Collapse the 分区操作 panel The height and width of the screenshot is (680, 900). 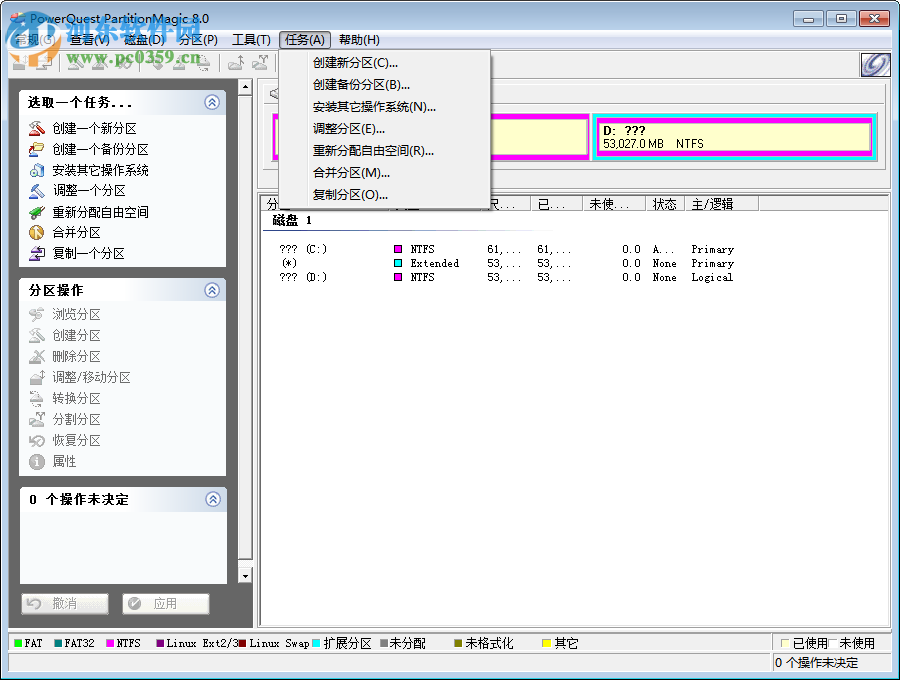(212, 290)
